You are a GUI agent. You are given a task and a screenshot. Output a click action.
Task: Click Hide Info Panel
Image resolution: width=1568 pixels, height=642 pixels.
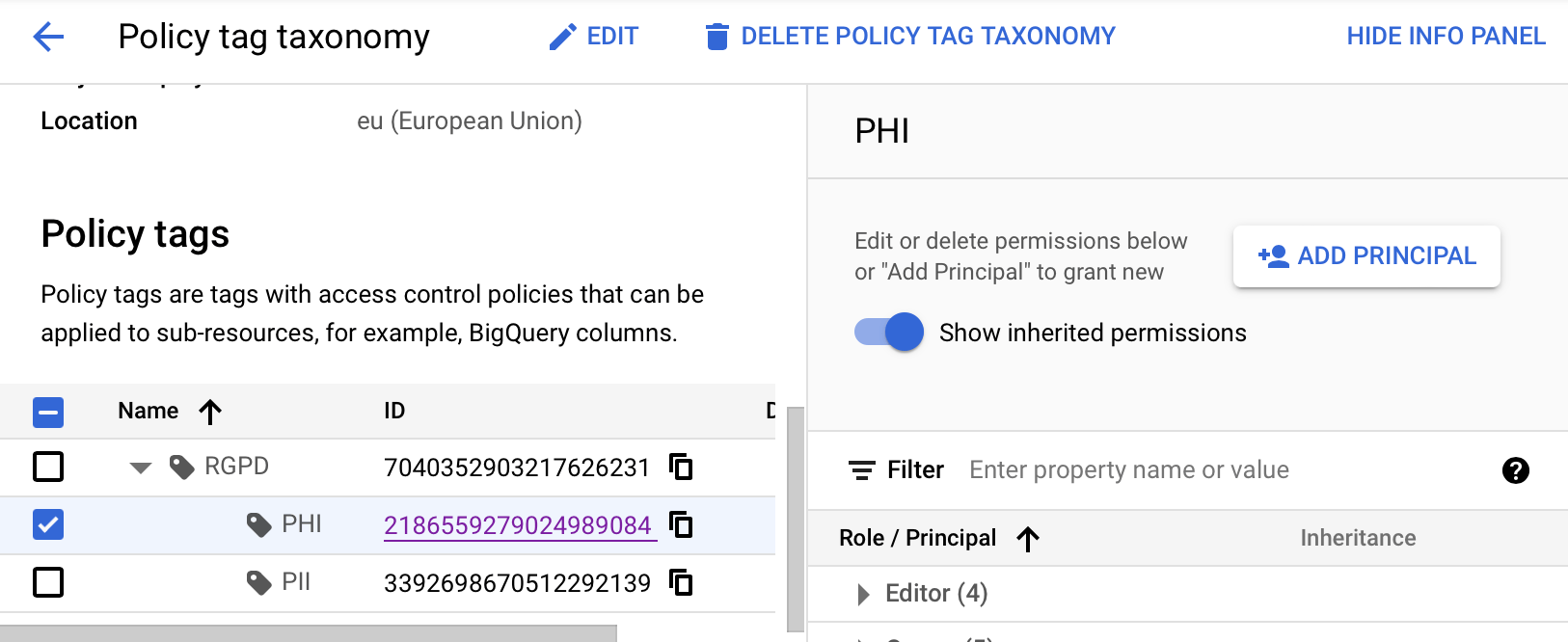[1446, 37]
